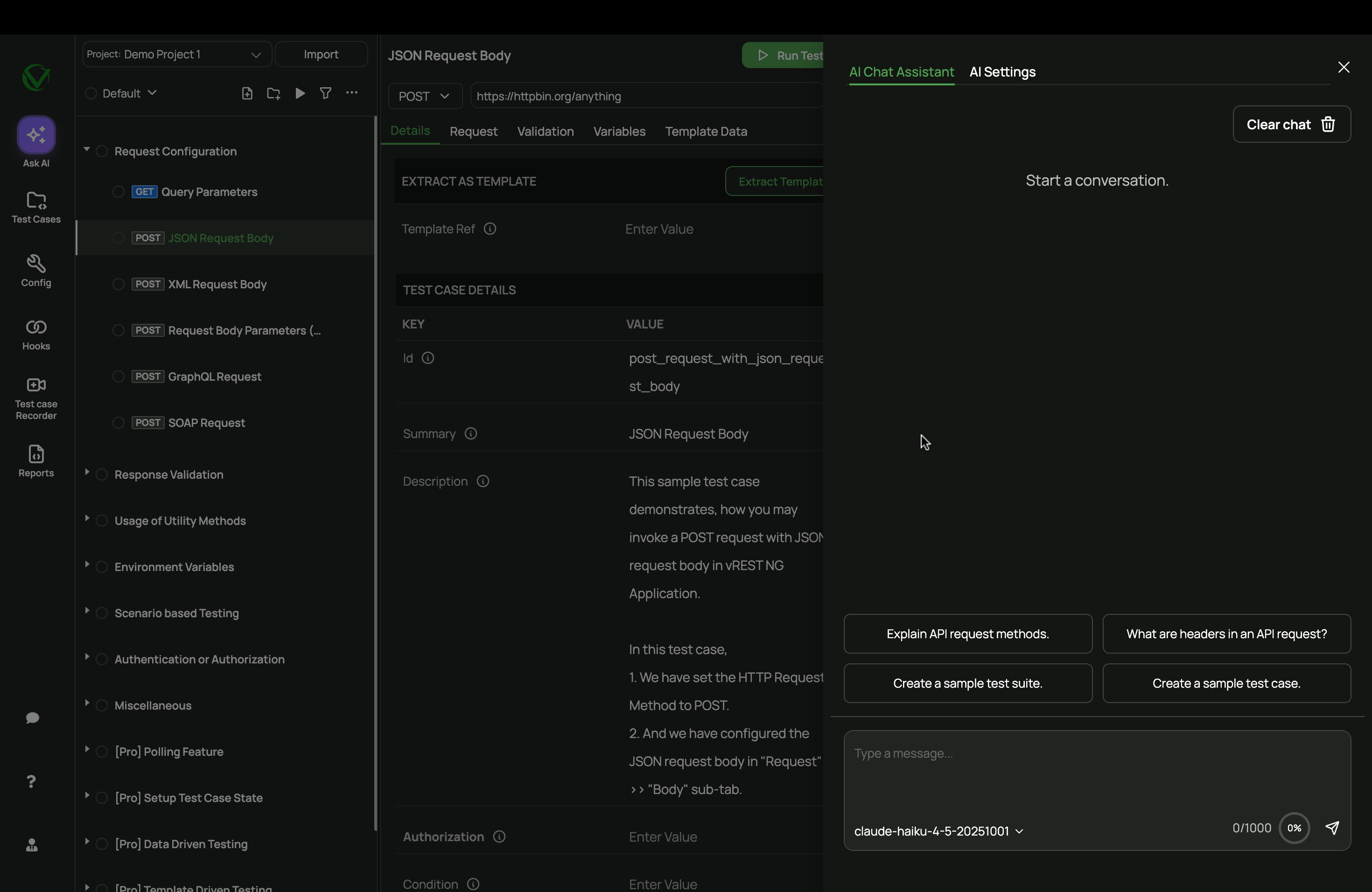Image resolution: width=1372 pixels, height=892 pixels.
Task: Switch to the Validation tab
Action: (545, 132)
